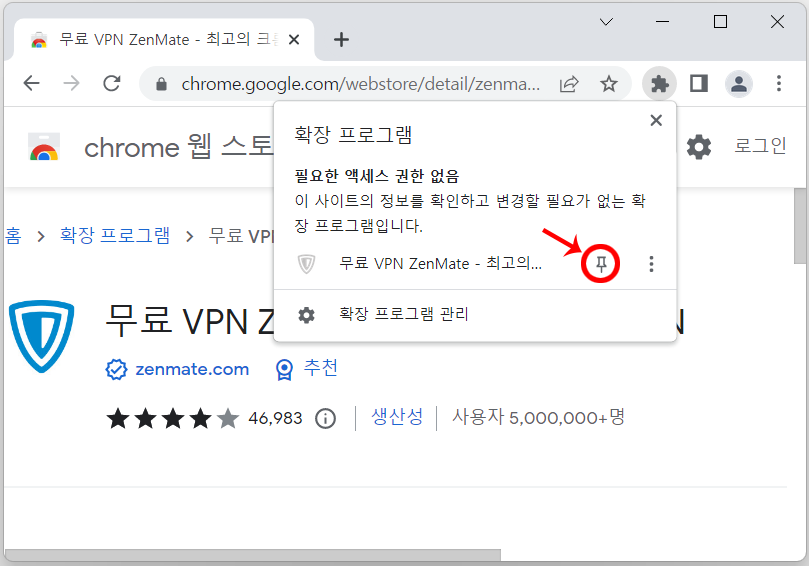Screen dimensions: 809x566
Task: Open a new browser tab
Action: click(x=341, y=40)
